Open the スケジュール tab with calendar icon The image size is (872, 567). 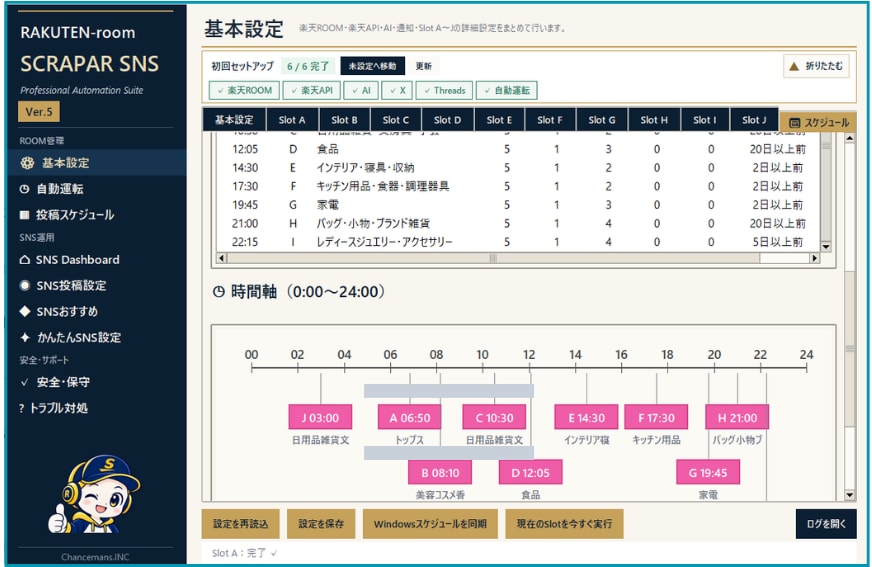(x=819, y=122)
